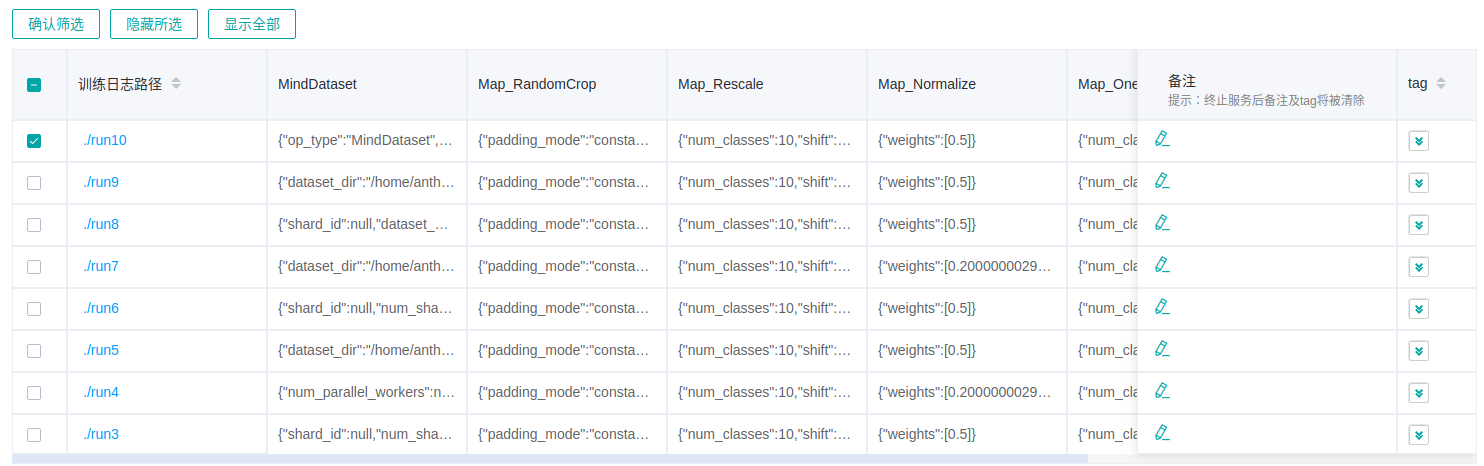Expand the tag selector for ./run3
The image size is (1484, 466).
[1418, 435]
